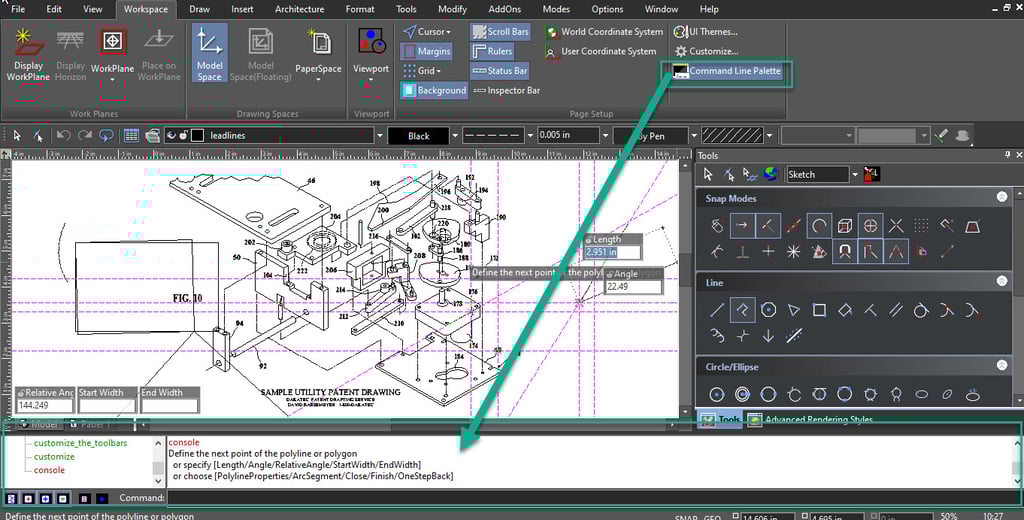
Task: Open the Grid dropdown in Page Setup
Action: (x=423, y=71)
